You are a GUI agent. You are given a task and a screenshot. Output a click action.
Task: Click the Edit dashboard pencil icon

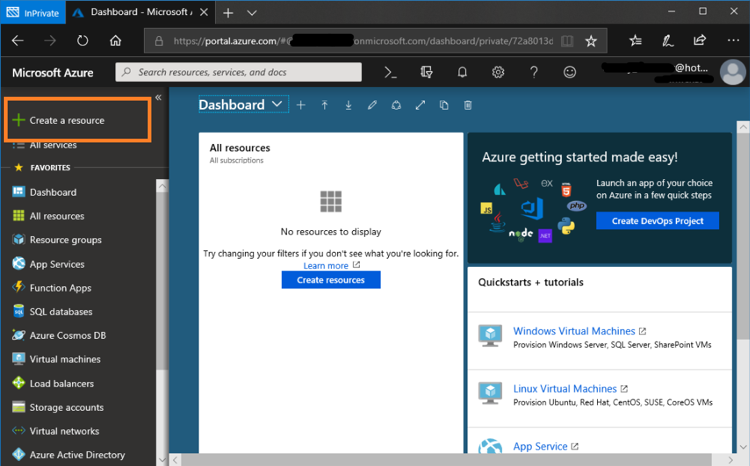[x=372, y=105]
